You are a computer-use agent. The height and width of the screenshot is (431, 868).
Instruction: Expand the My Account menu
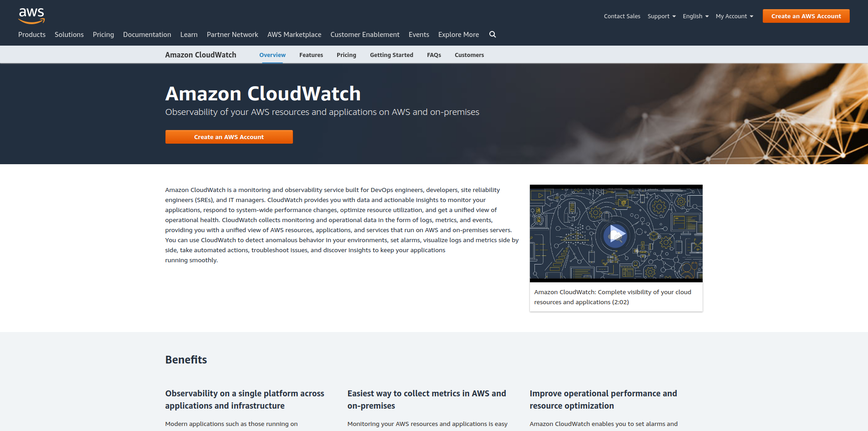[734, 16]
